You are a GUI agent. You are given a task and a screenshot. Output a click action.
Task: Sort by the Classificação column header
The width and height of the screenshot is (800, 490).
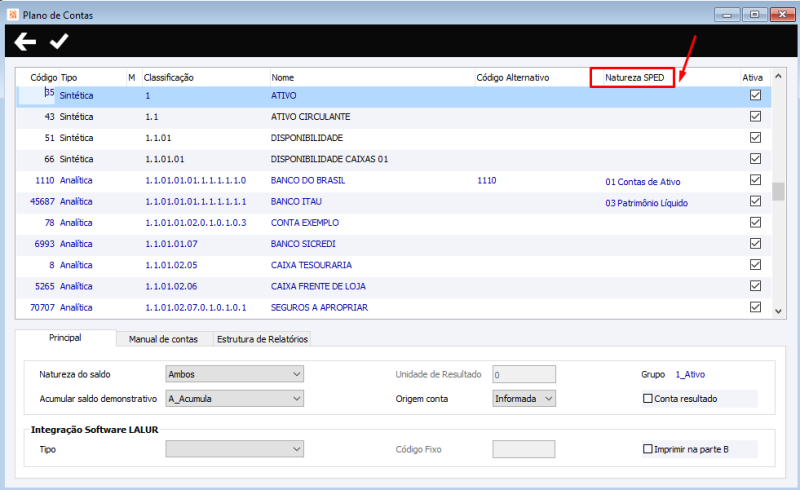pos(168,78)
